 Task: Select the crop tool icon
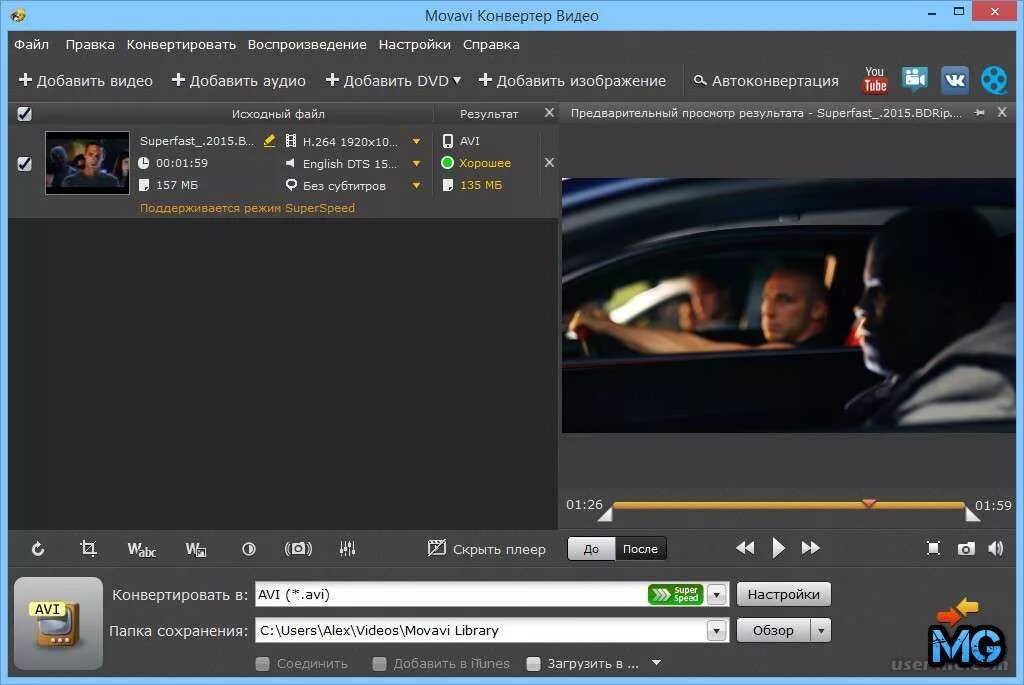tap(88, 548)
